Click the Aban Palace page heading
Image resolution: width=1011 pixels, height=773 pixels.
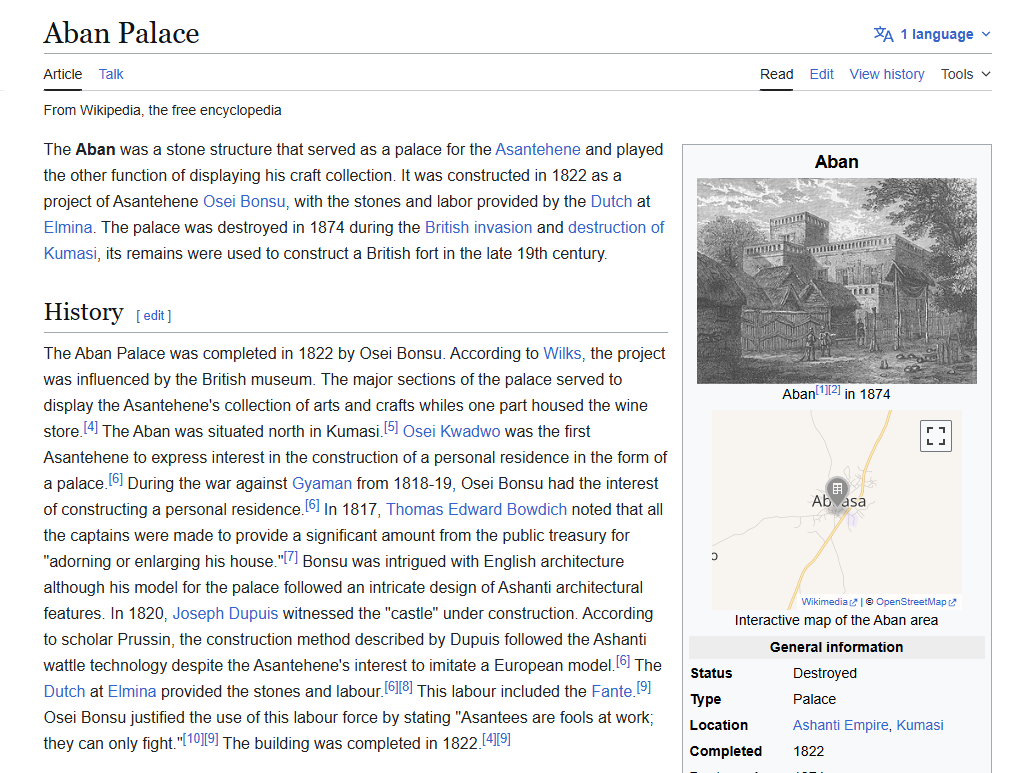[x=121, y=34]
